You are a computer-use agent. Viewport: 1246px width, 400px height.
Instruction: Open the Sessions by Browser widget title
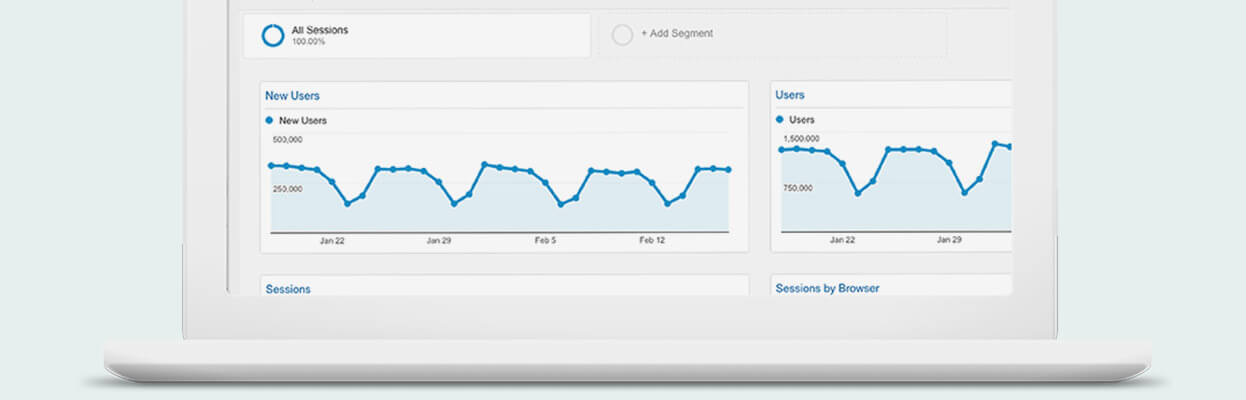coord(827,288)
